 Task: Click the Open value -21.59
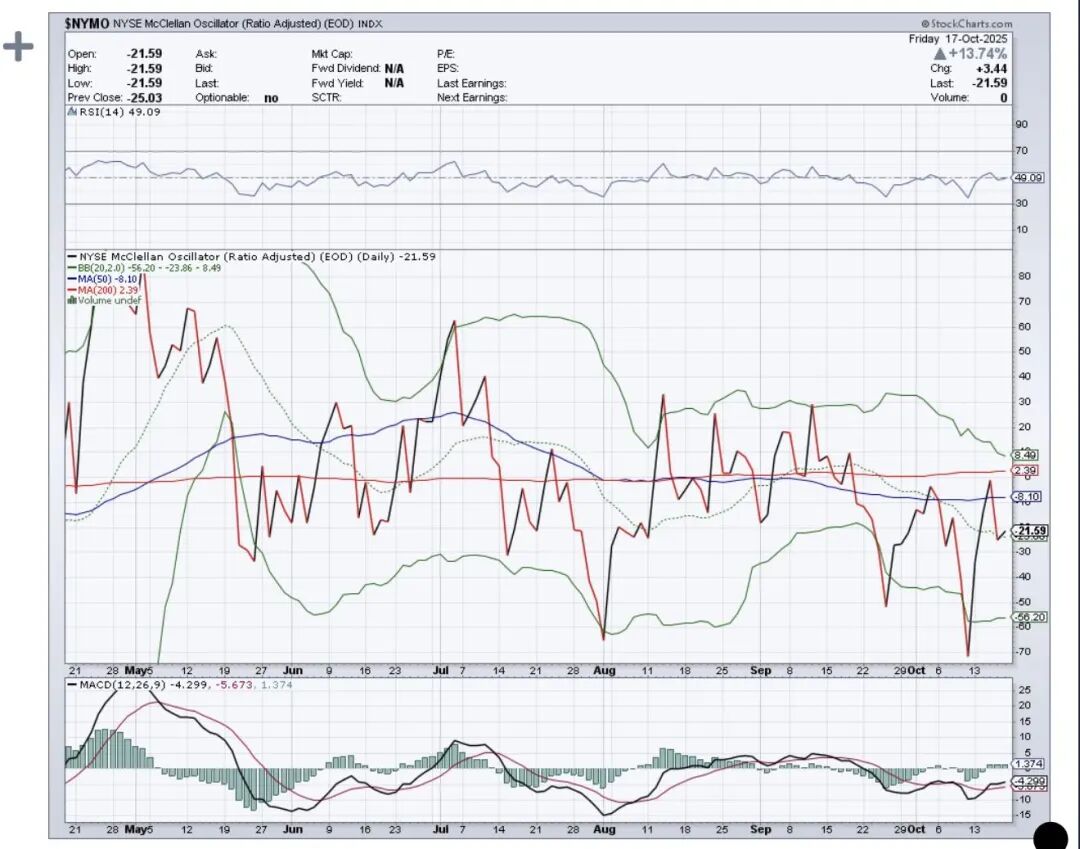click(144, 54)
